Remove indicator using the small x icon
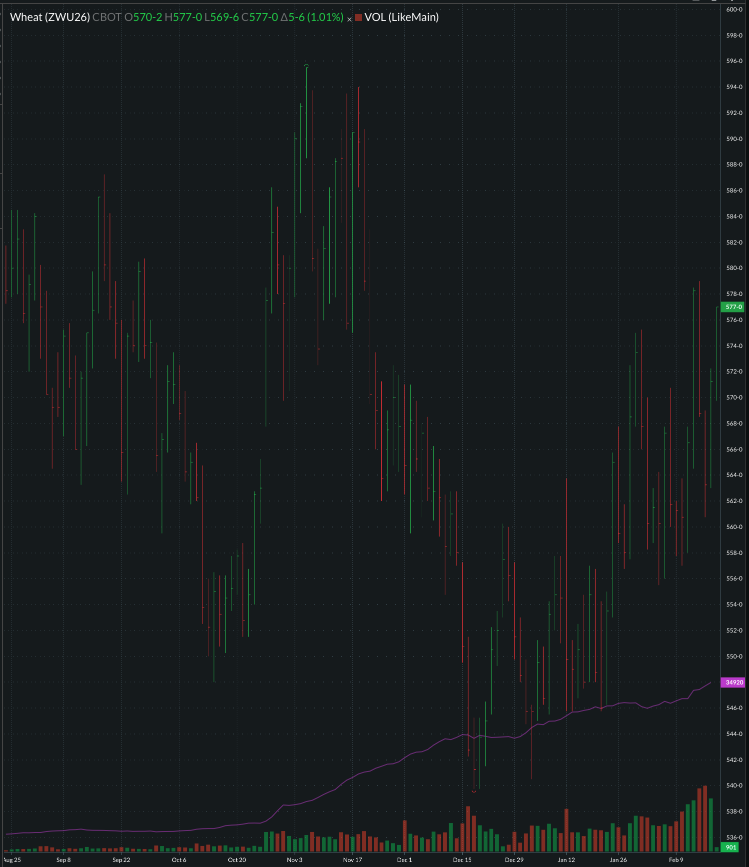 point(349,18)
